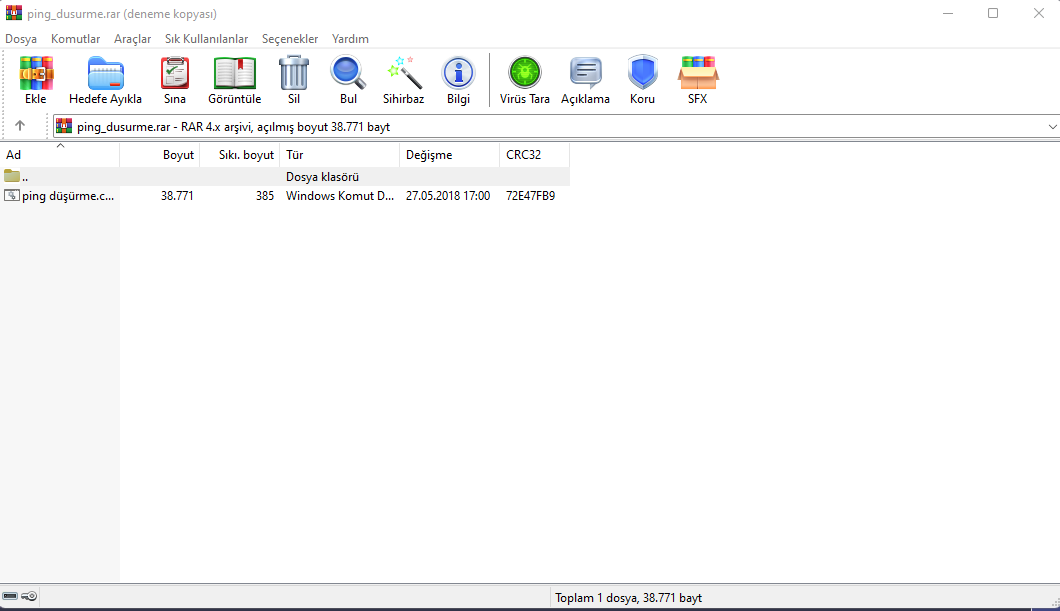Open the Açıklama comment tool
1060x611 pixels.
tap(585, 73)
